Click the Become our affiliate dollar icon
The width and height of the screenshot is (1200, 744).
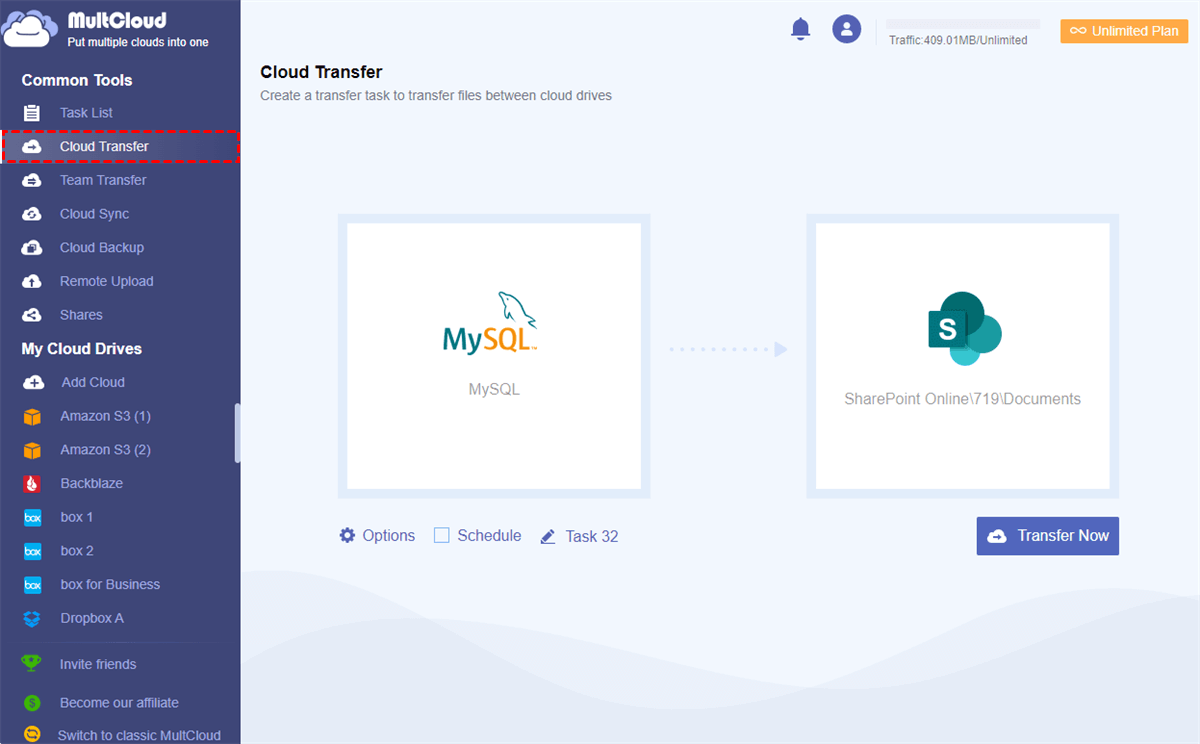(x=32, y=703)
